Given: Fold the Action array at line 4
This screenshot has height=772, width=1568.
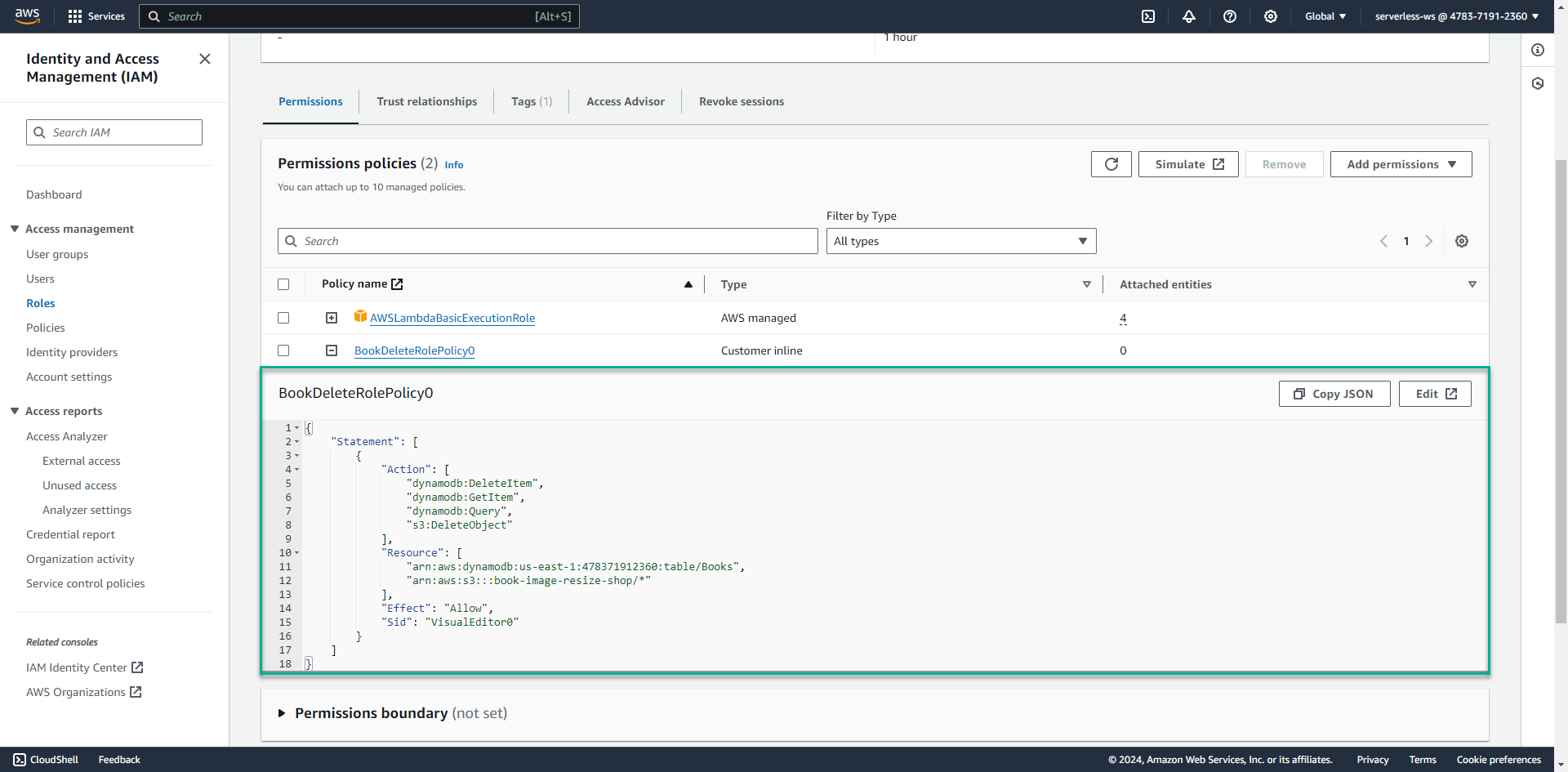Looking at the screenshot, I should (297, 470).
